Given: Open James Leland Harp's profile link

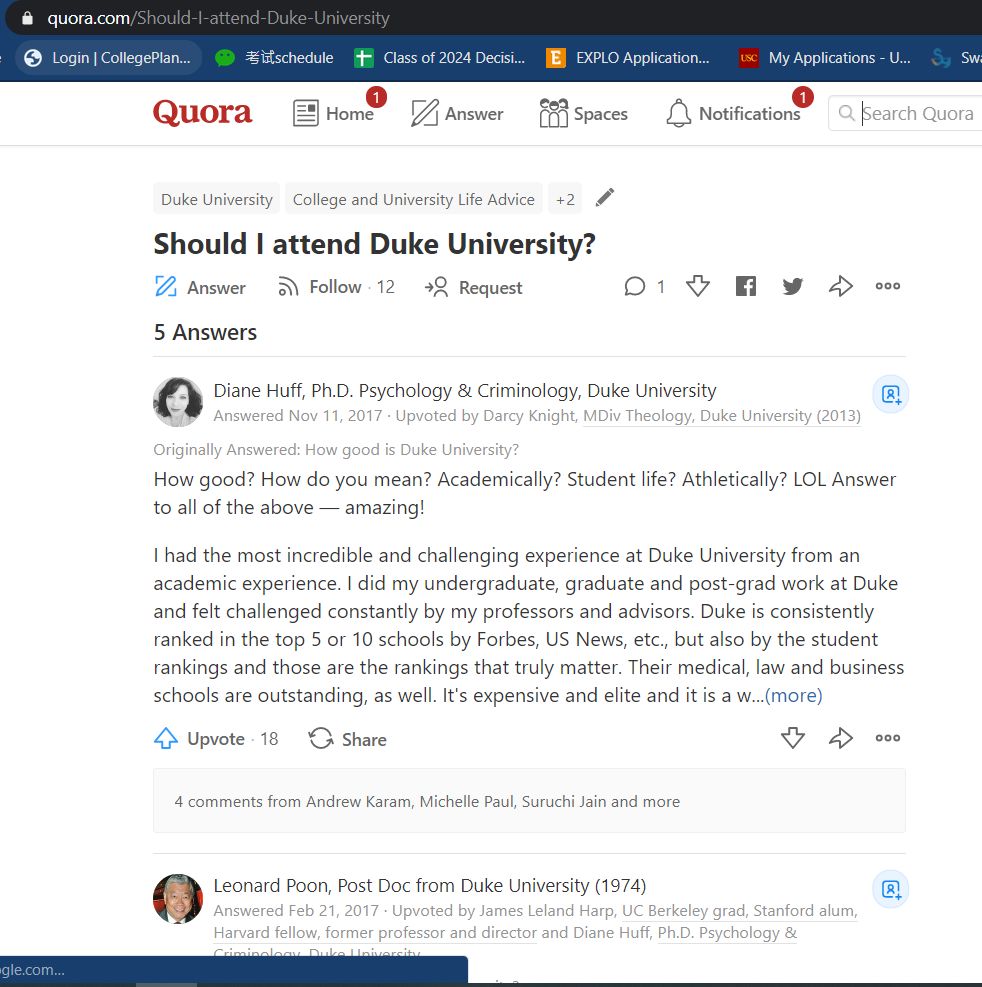Looking at the screenshot, I should point(546,910).
